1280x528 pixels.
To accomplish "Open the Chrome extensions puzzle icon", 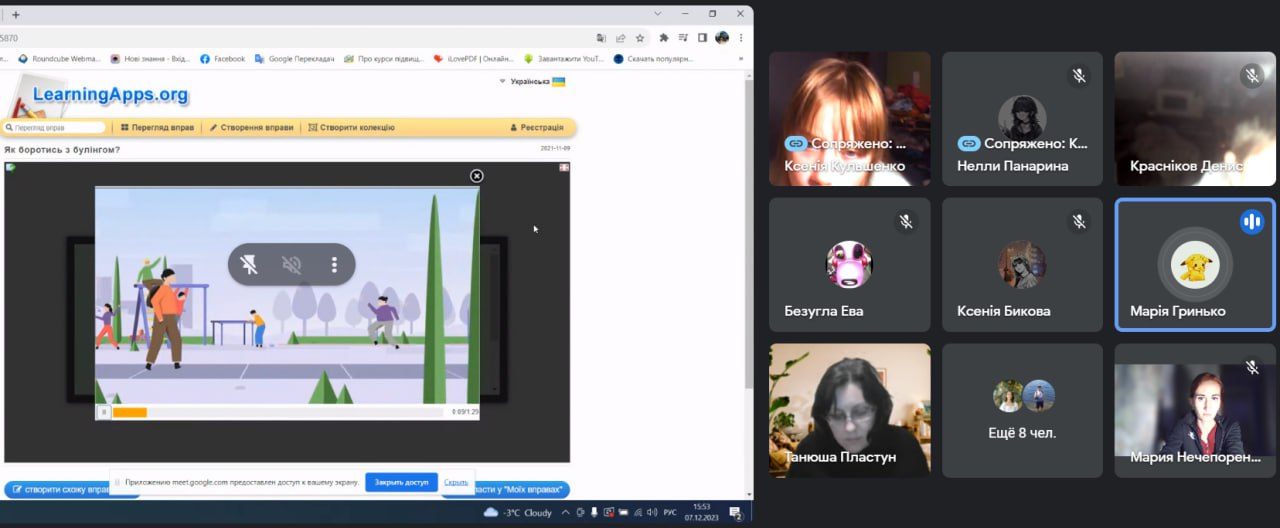I will [663, 38].
